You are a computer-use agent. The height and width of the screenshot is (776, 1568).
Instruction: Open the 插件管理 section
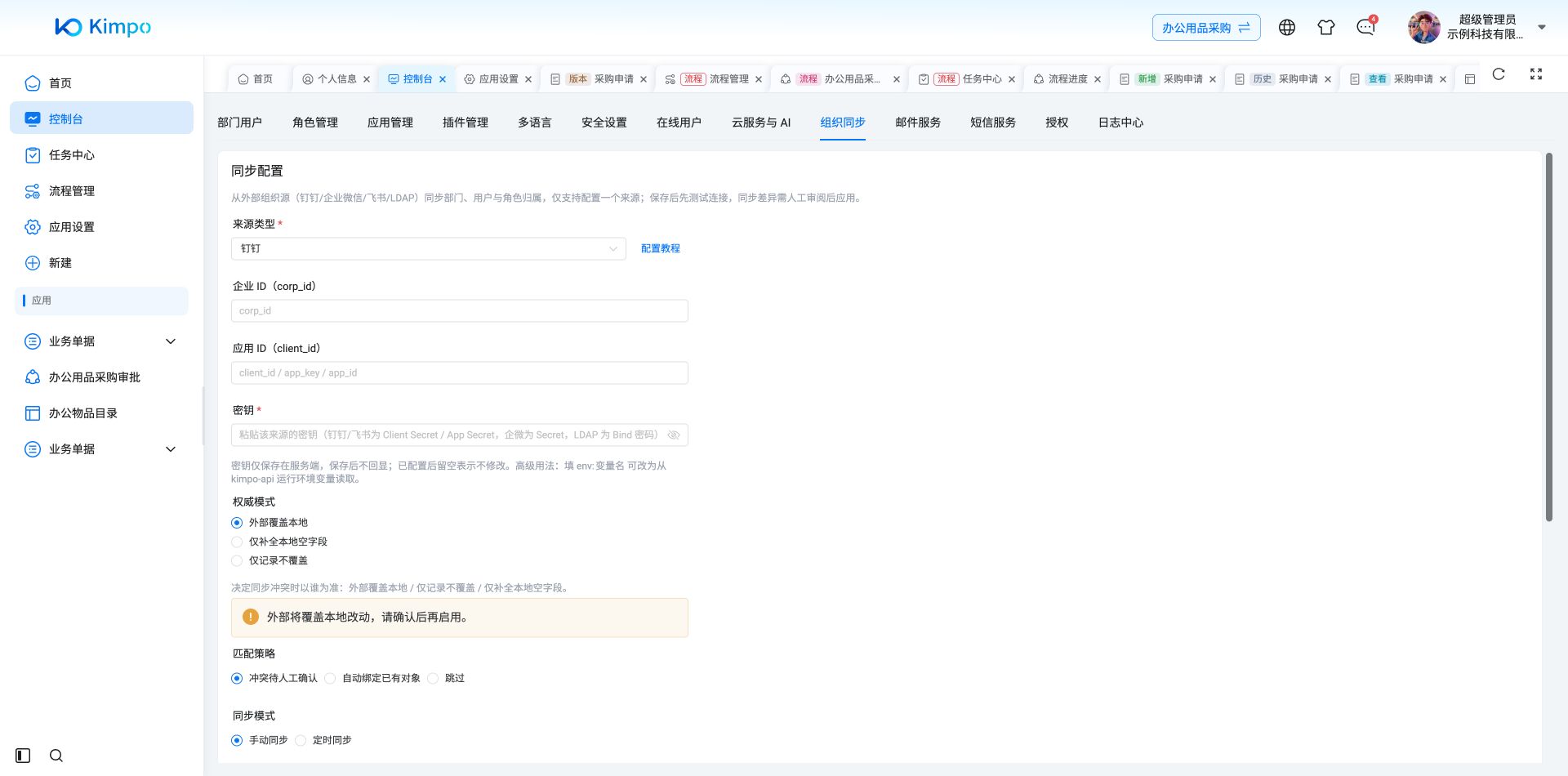(465, 123)
